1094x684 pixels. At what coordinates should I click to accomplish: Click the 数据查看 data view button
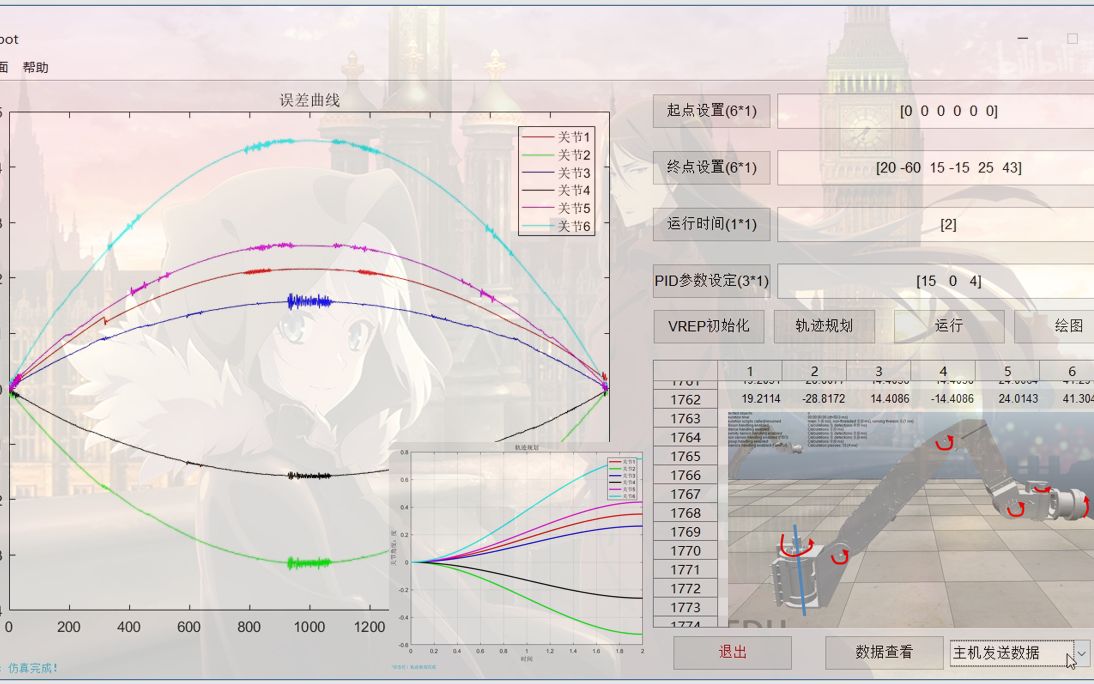click(884, 651)
